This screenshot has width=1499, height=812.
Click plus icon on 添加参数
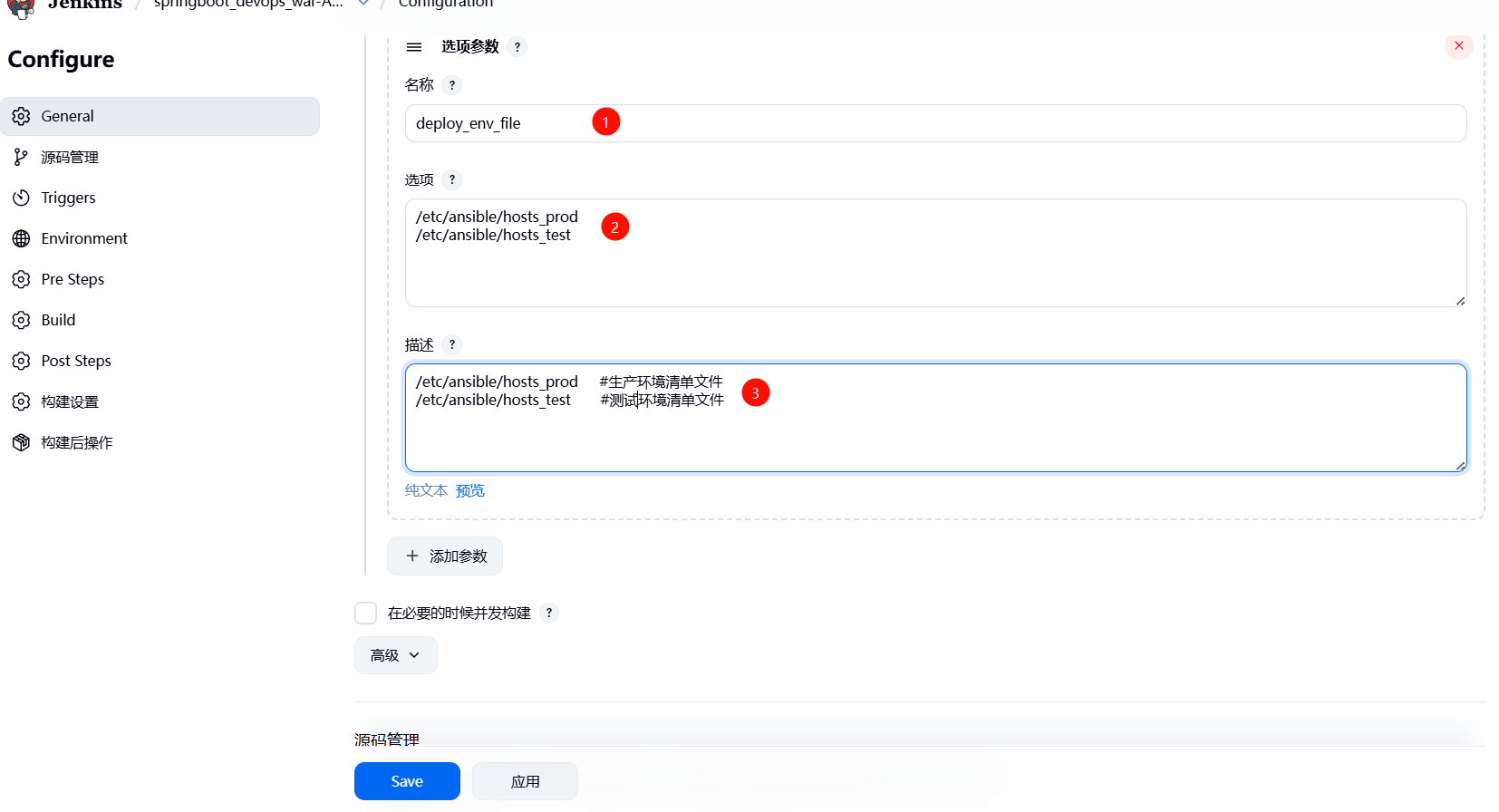tap(412, 556)
